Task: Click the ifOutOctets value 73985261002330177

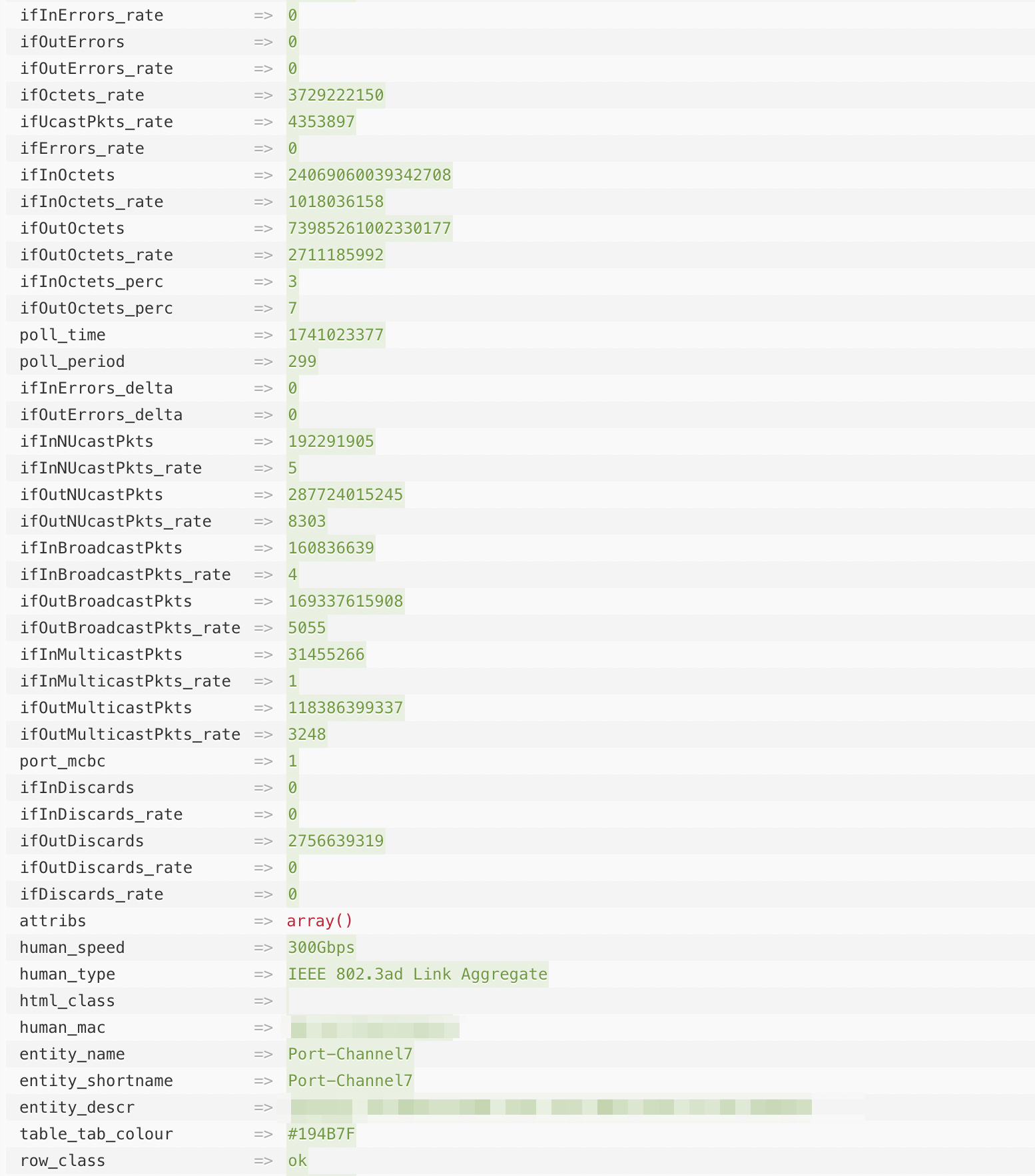Action: tap(369, 228)
